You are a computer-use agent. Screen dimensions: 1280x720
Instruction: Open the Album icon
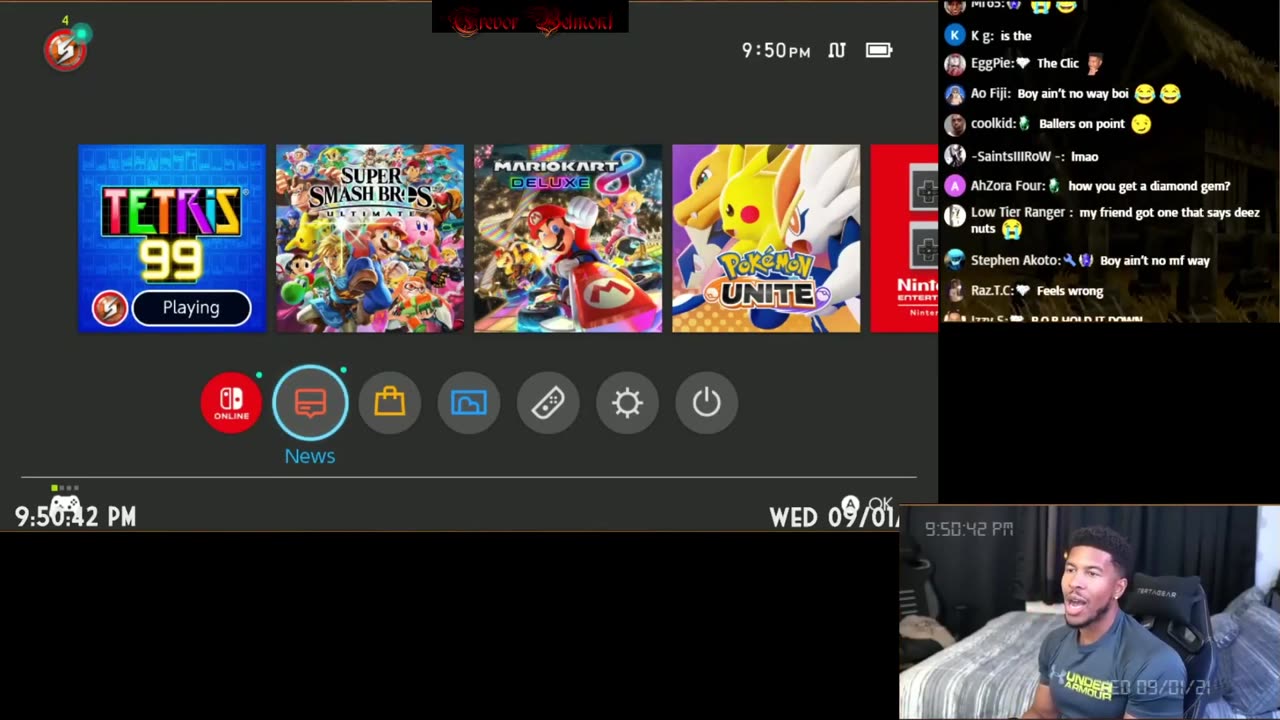(x=468, y=402)
